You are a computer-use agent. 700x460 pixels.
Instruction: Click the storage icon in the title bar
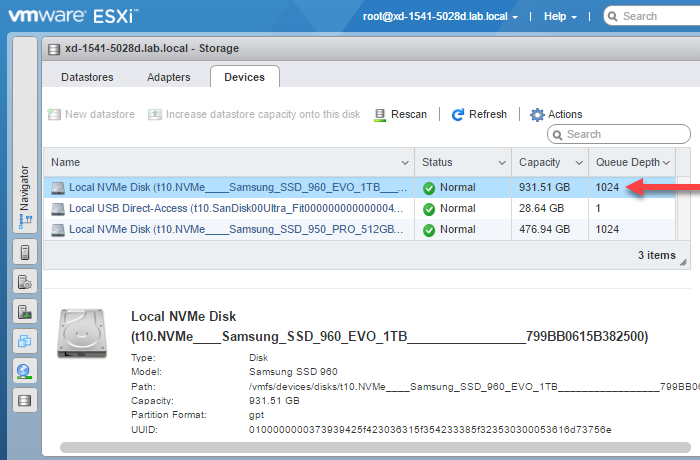click(54, 49)
